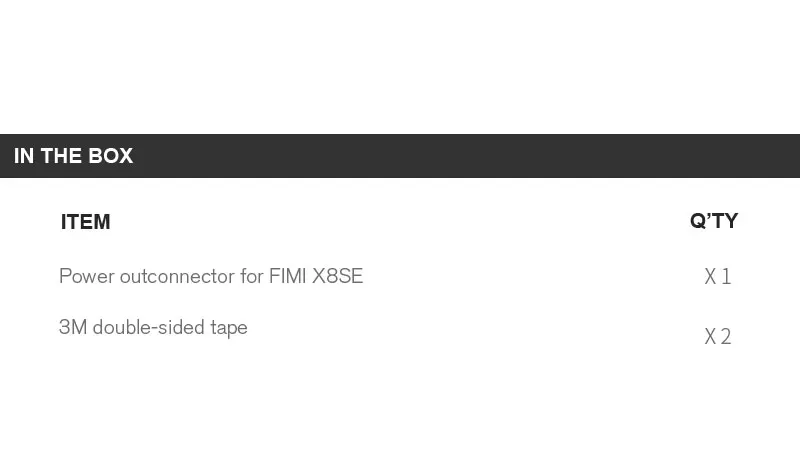
Task: Click the IN THE BOX heading
Action: click(73, 156)
